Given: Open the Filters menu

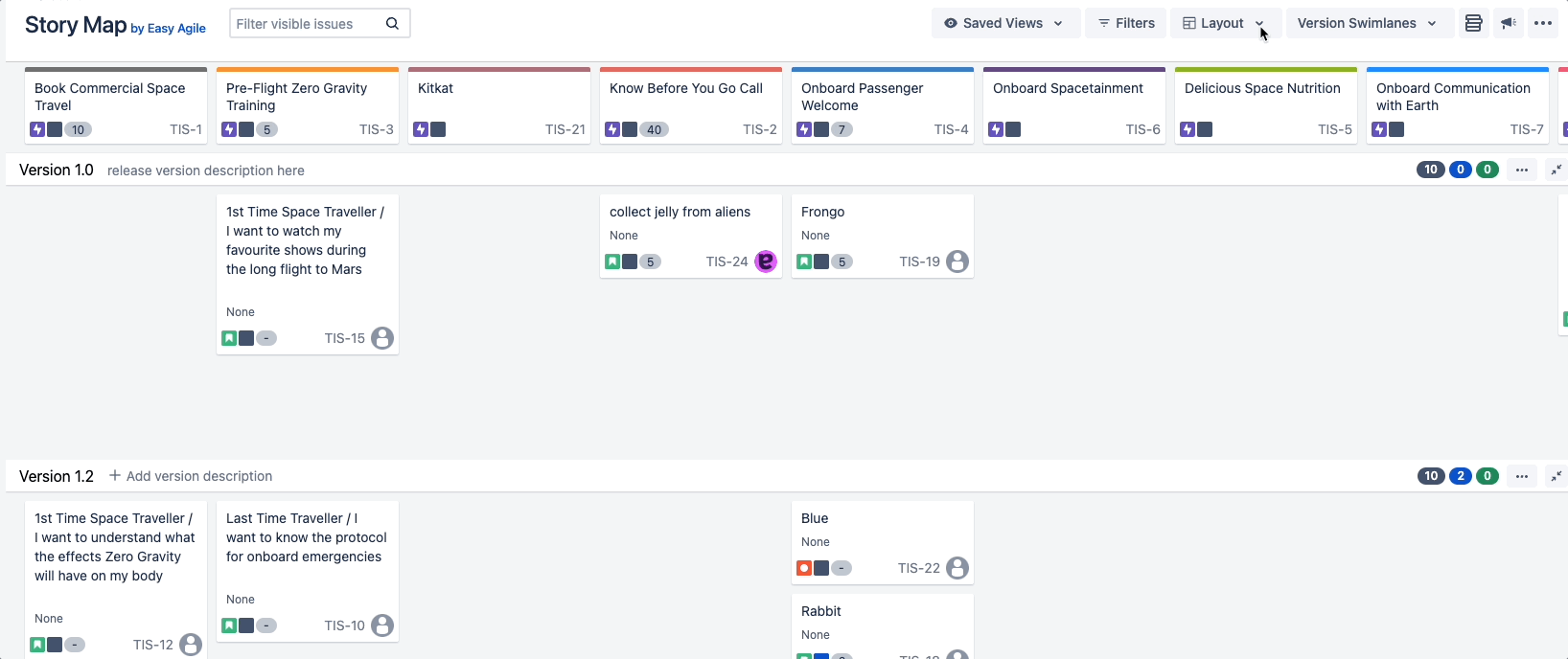Looking at the screenshot, I should click(1126, 23).
